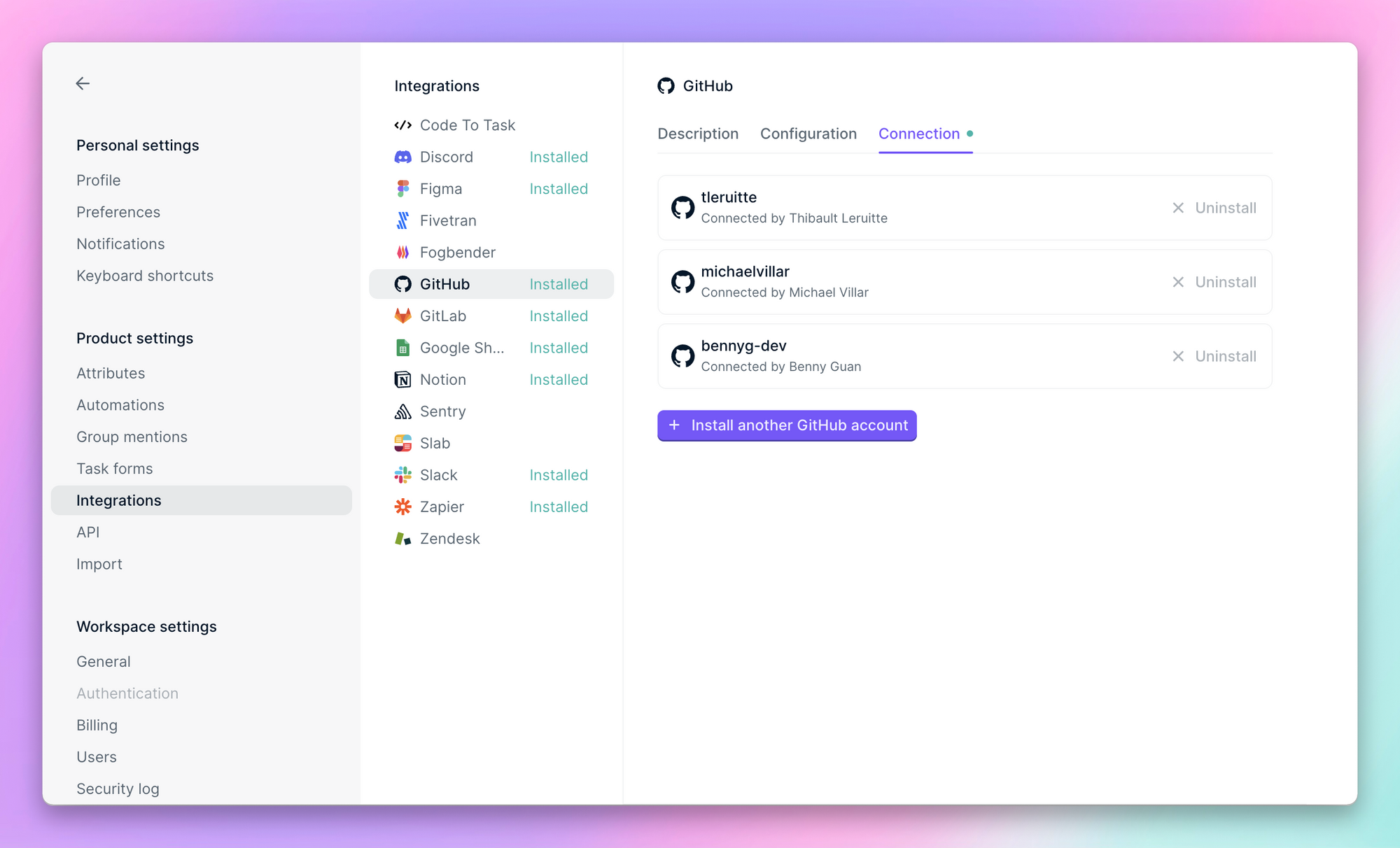This screenshot has width=1400, height=848.
Task: Open Notifications settings
Action: pyautogui.click(x=121, y=244)
